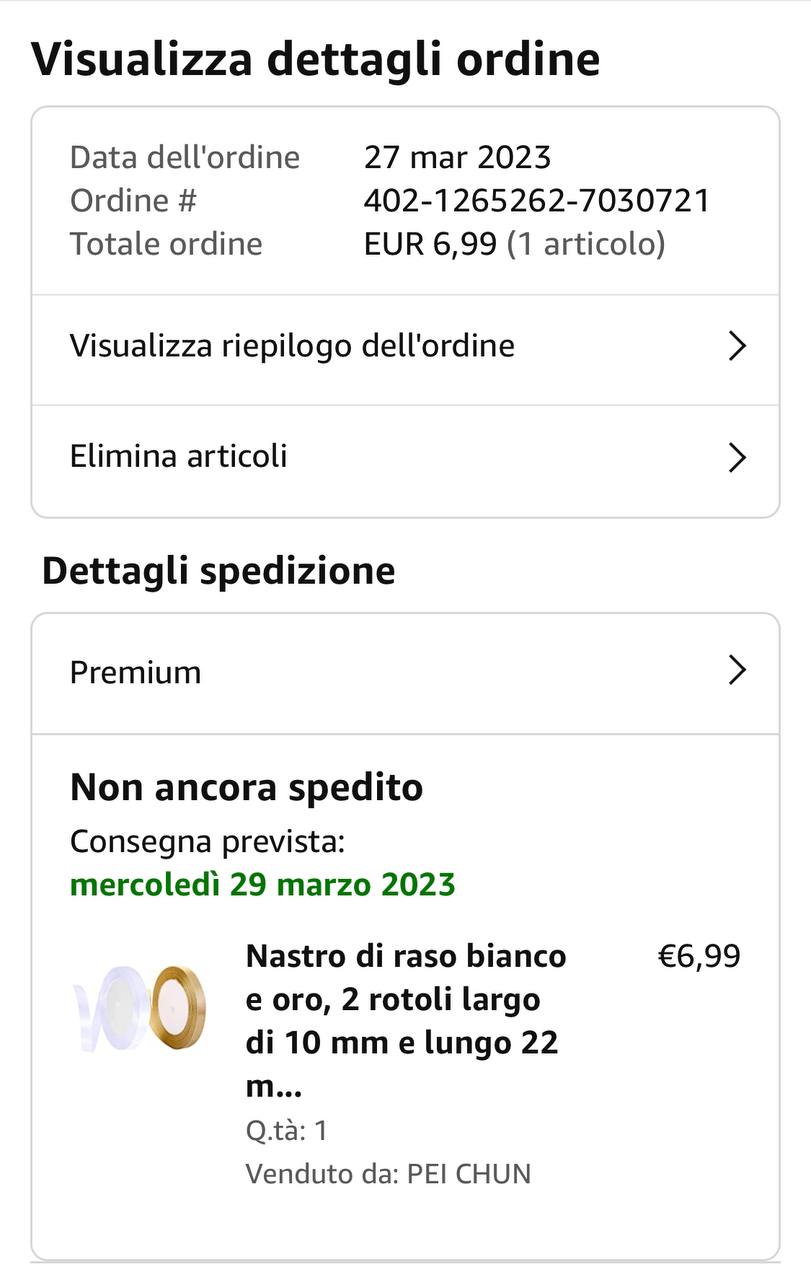Image resolution: width=811 pixels, height=1280 pixels.
Task: Click the gold ribbon roll in product image
Action: [177, 1002]
